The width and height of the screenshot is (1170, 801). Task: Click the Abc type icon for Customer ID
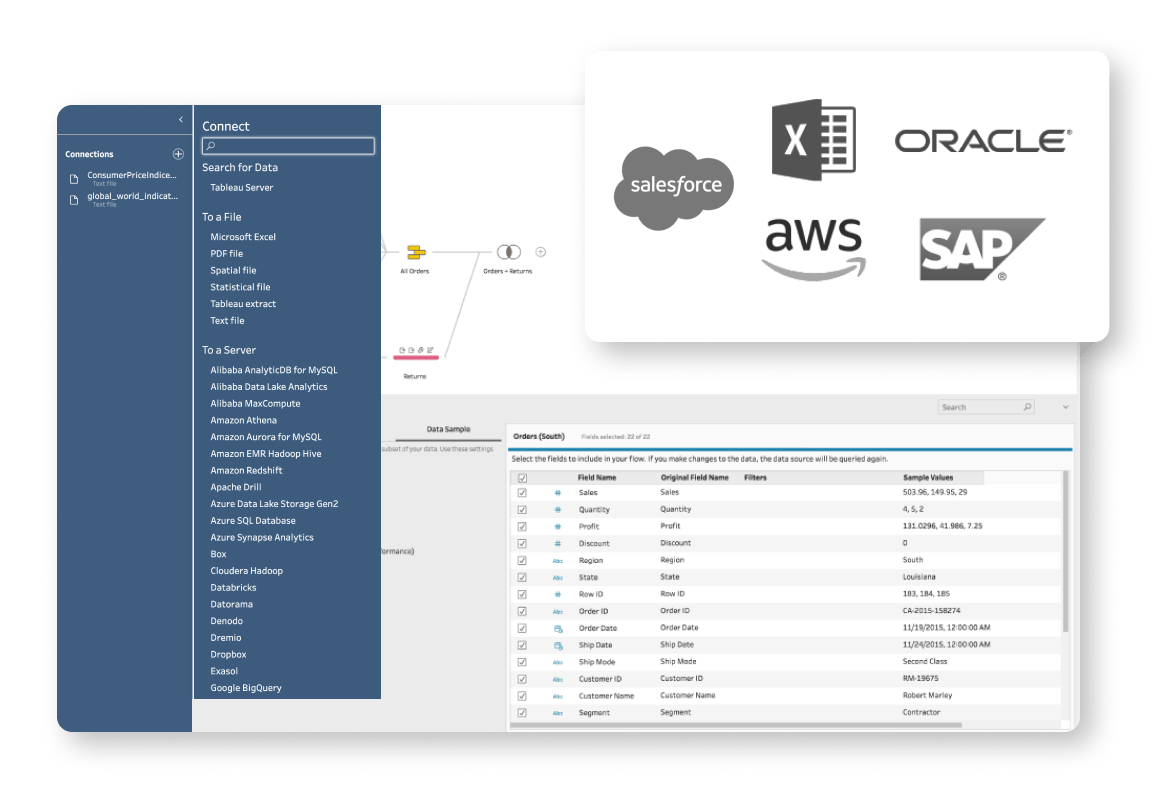click(x=557, y=679)
